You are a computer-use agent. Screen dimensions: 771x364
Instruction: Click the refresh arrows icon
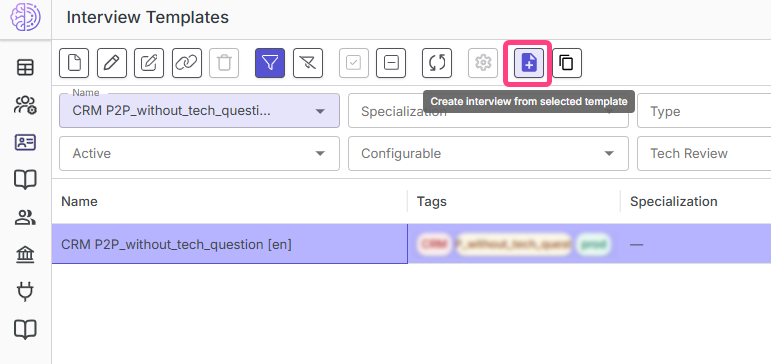(437, 63)
